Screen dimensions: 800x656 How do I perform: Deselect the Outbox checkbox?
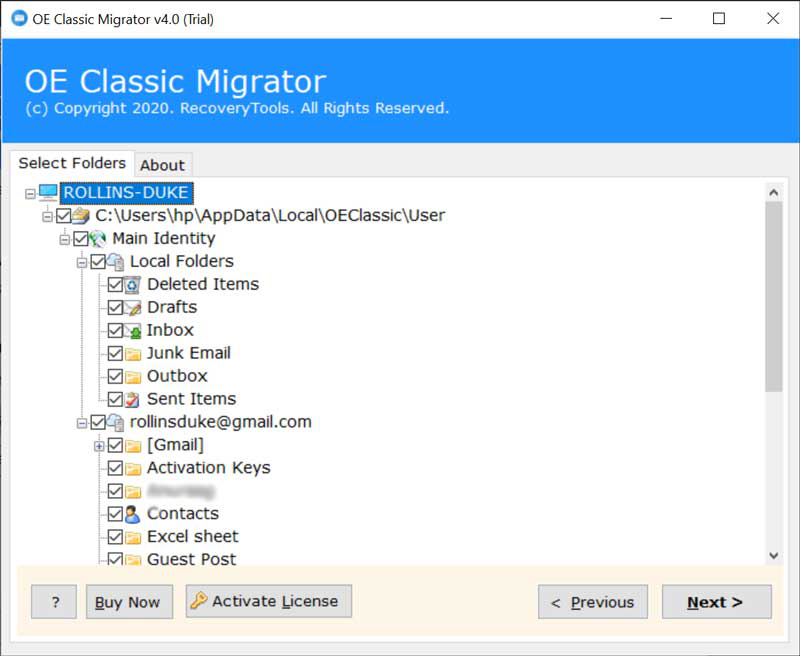[x=115, y=376]
